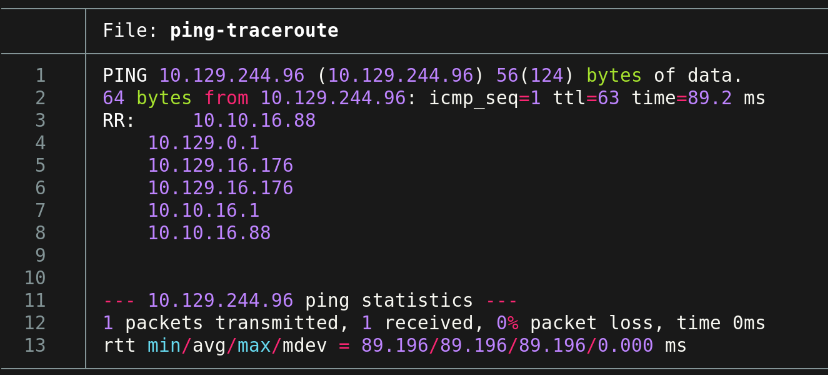Viewport: 828px width, 375px height.
Task: Select the 0.000 mdev value
Action: click(x=625, y=345)
